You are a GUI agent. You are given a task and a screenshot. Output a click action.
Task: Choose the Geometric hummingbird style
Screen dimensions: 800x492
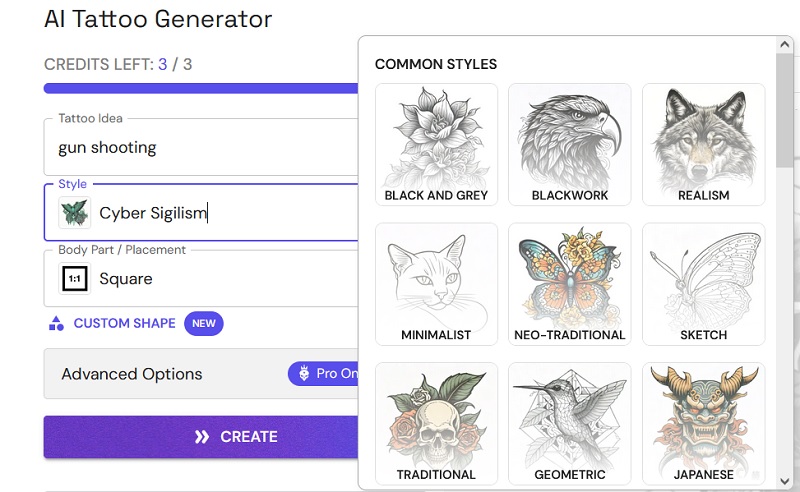569,423
